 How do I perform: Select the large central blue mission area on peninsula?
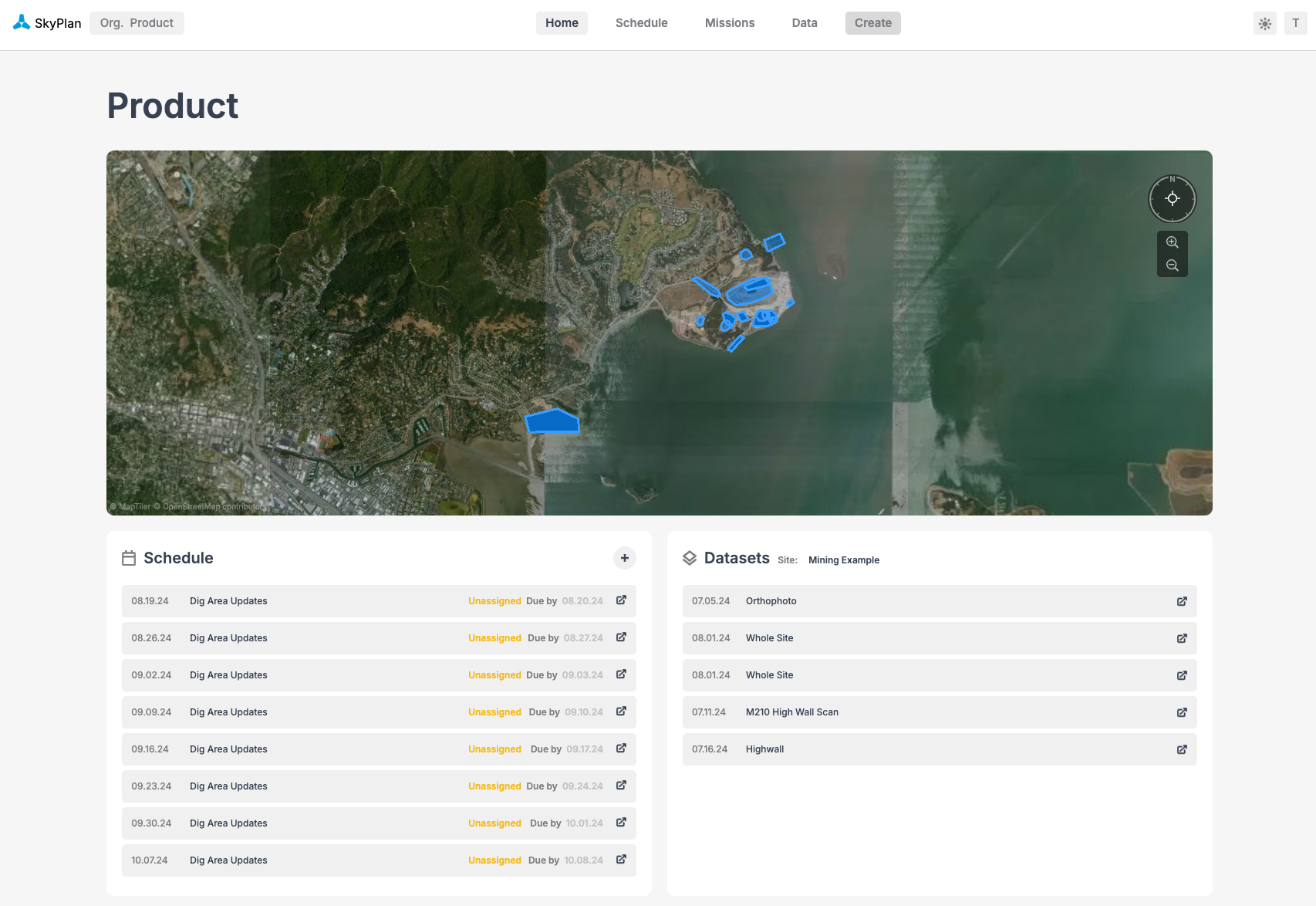coord(749,292)
